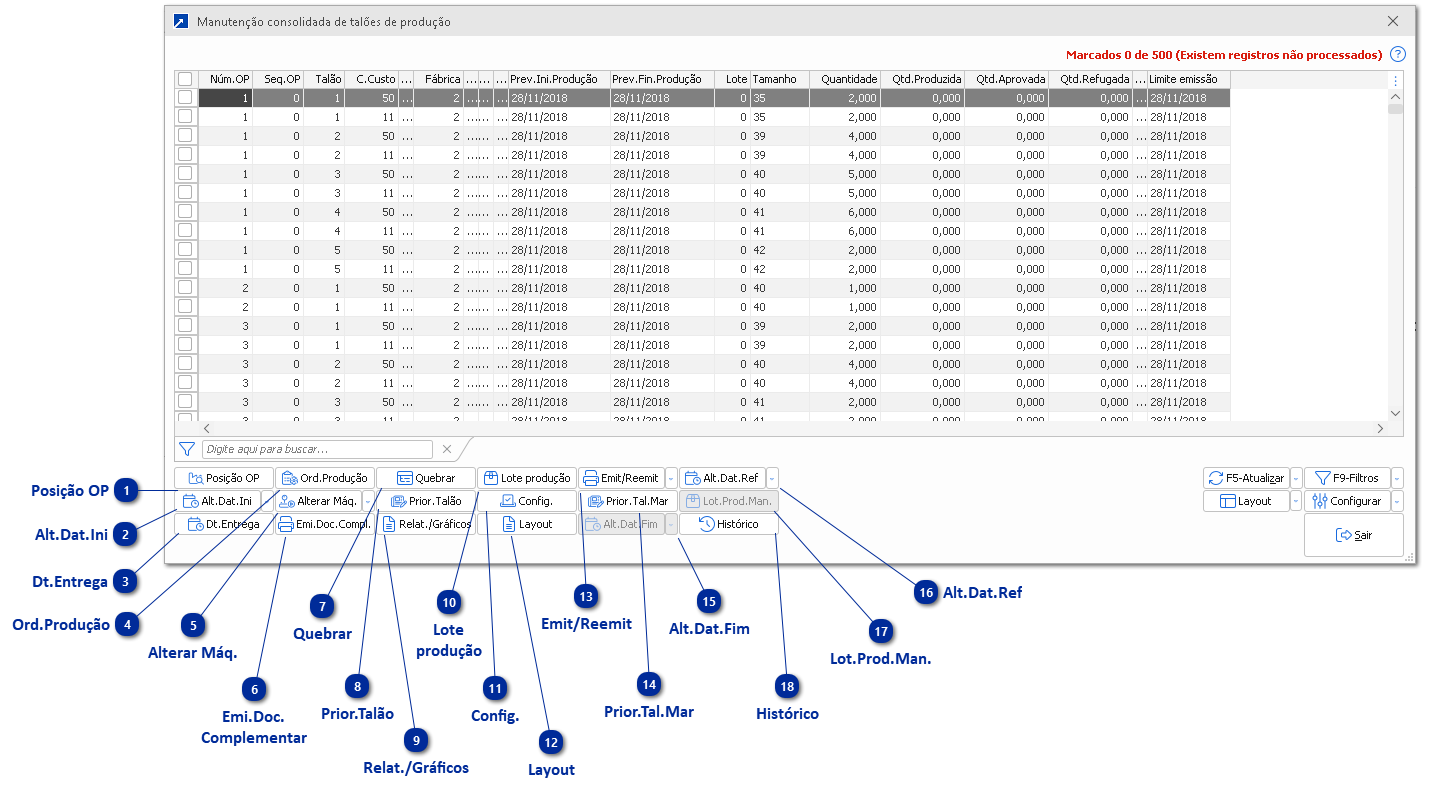Screen dimensions: 1439x796
Task: Open the dropdown arrow next to F9-Filtros
Action: pyautogui.click(x=1397, y=478)
